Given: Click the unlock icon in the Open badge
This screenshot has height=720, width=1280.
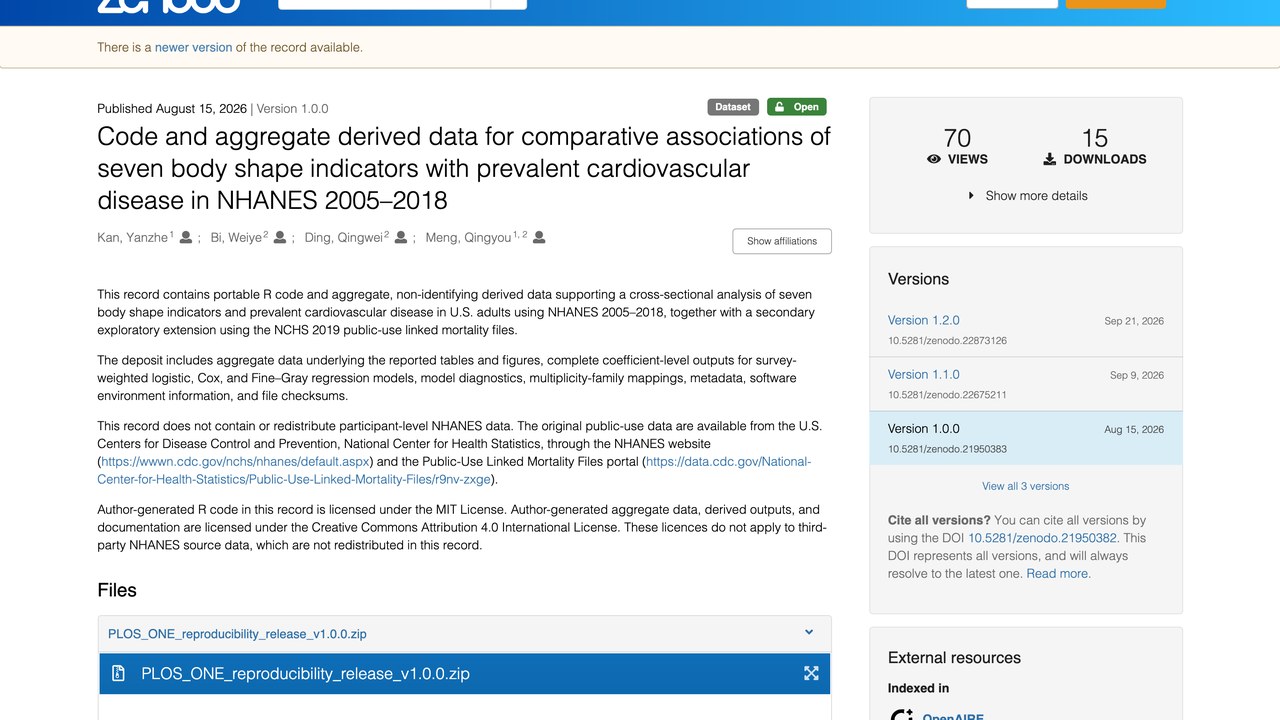Looking at the screenshot, I should 779,107.
